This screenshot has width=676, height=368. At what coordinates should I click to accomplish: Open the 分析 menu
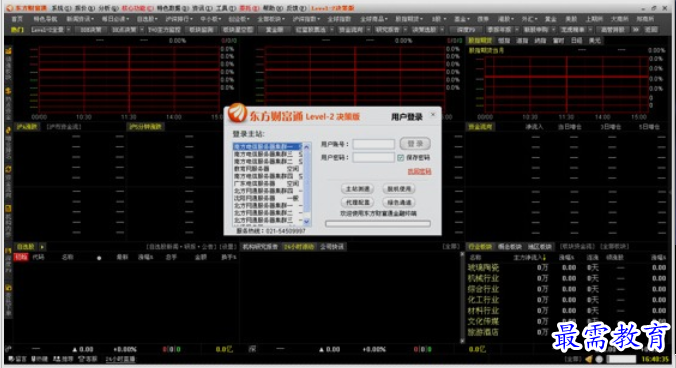[108, 8]
